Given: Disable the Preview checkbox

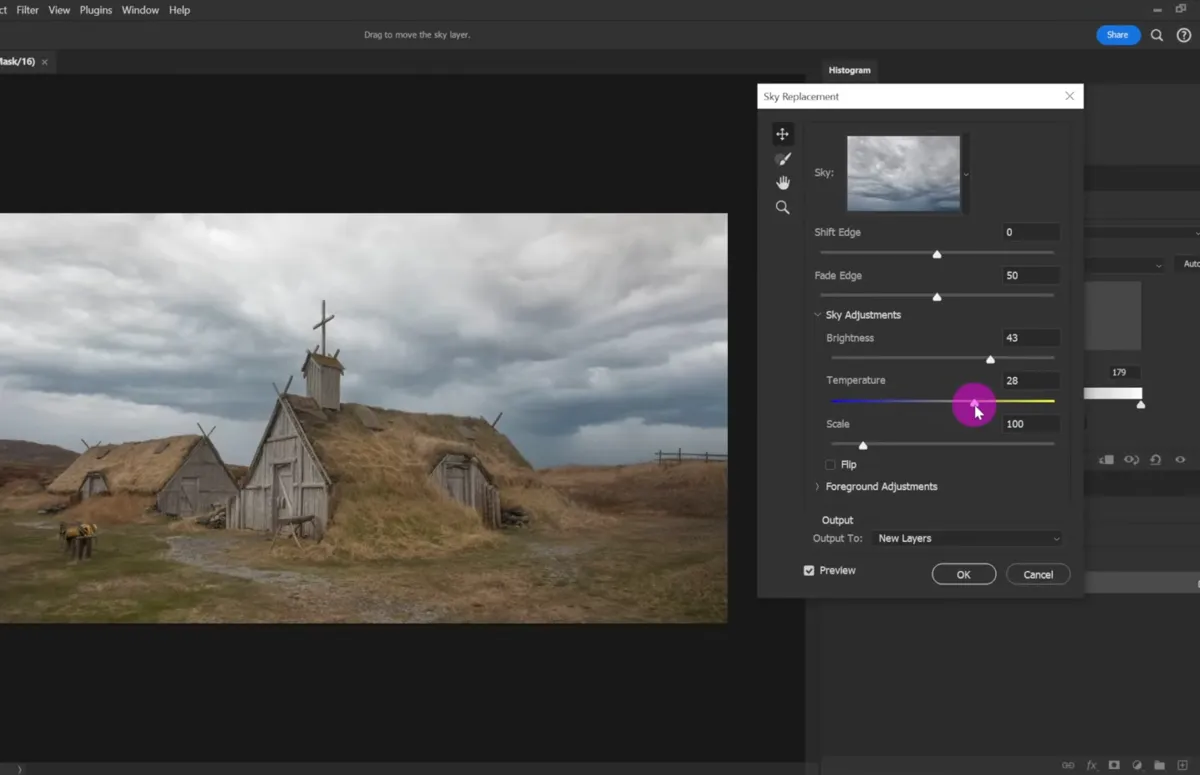Looking at the screenshot, I should click(x=809, y=570).
